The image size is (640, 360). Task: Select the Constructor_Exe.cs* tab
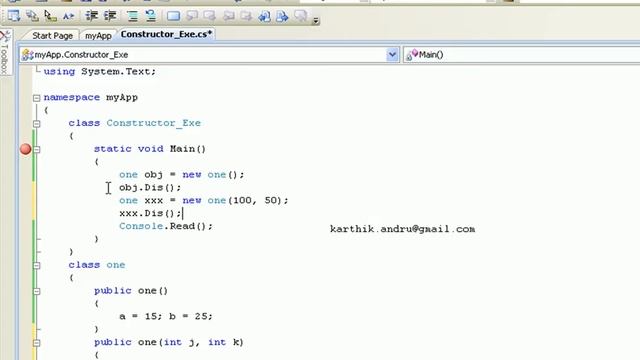(x=166, y=34)
